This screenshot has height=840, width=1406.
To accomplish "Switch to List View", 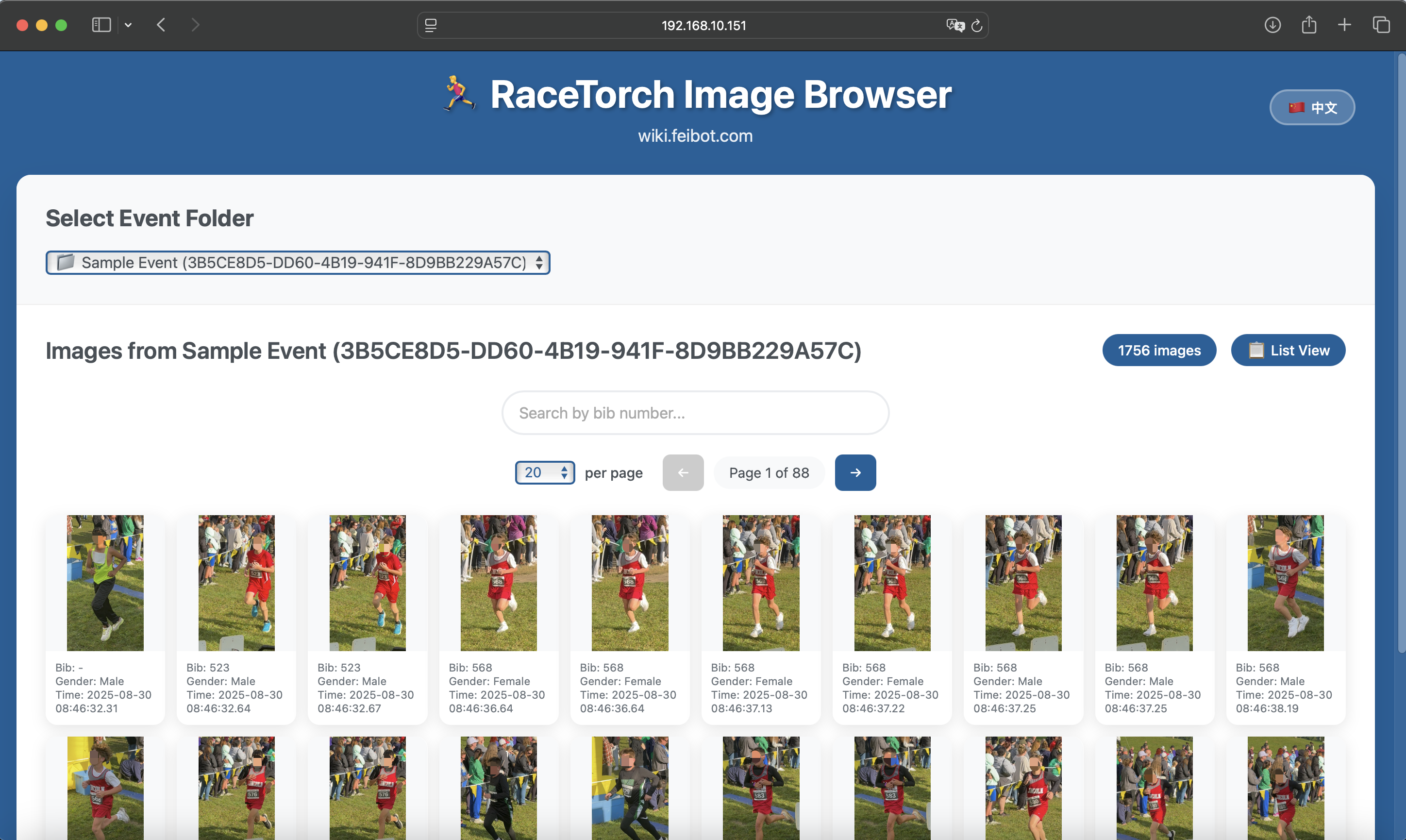I will click(x=1288, y=351).
